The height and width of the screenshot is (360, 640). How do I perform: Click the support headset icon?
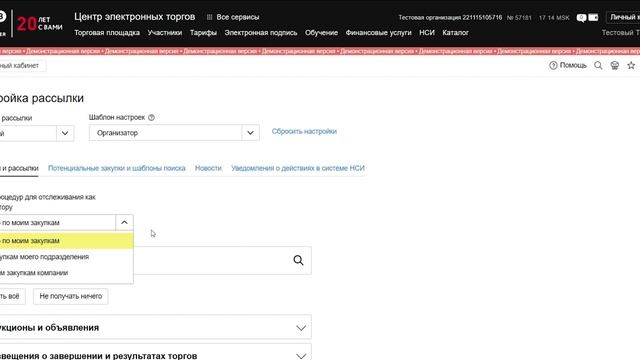click(x=615, y=65)
